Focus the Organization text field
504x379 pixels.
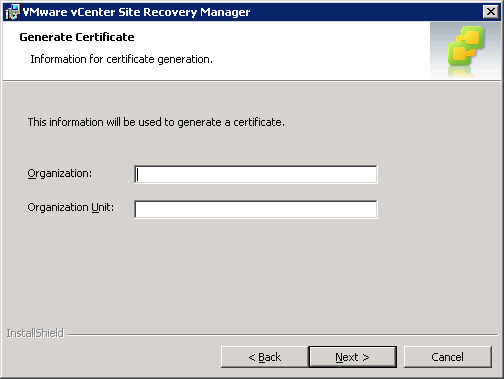pyautogui.click(x=256, y=174)
